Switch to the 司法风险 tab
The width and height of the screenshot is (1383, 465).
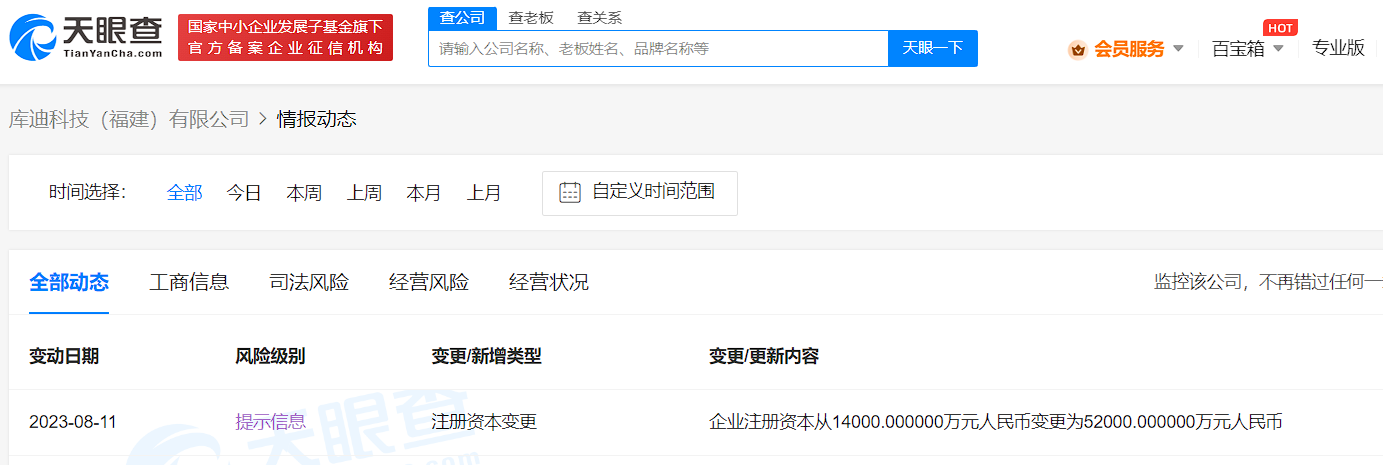(309, 282)
